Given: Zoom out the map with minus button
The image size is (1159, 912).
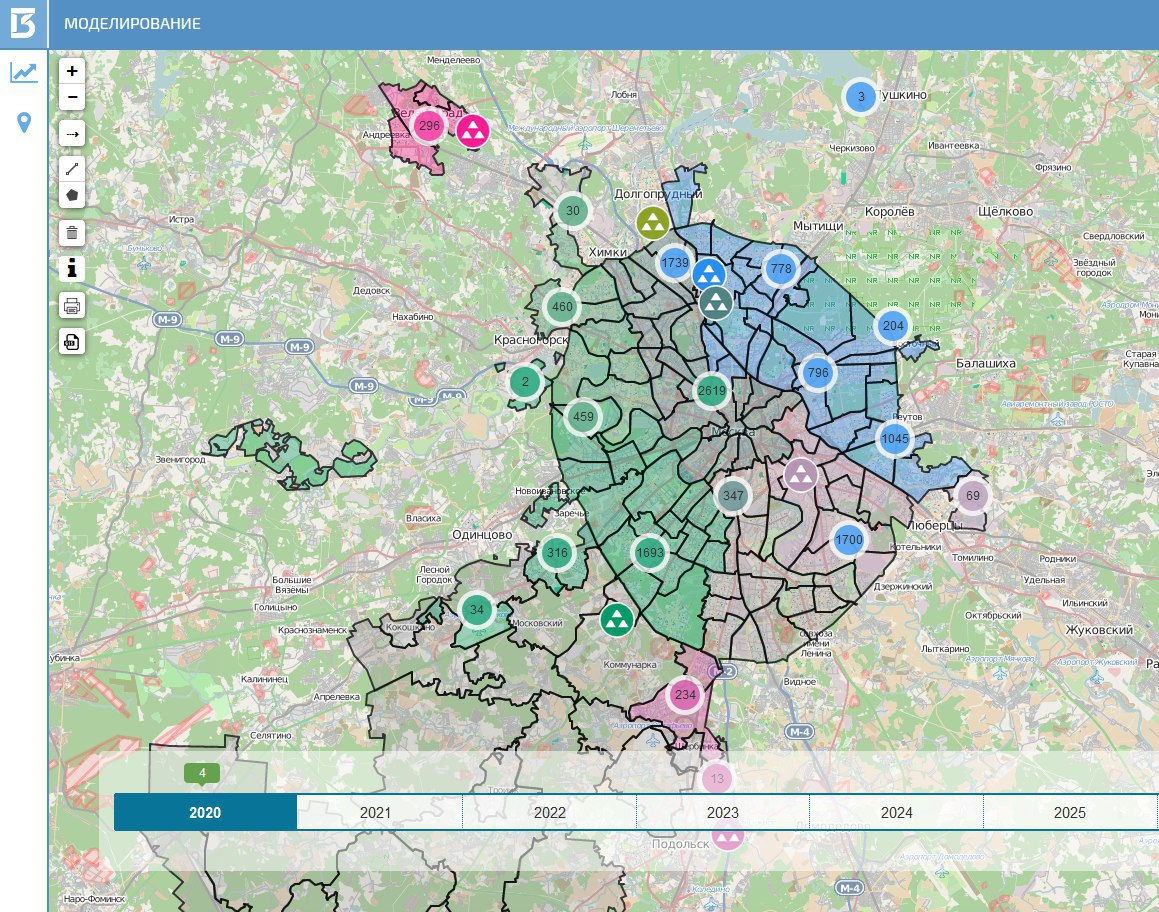Looking at the screenshot, I should pos(72,97).
